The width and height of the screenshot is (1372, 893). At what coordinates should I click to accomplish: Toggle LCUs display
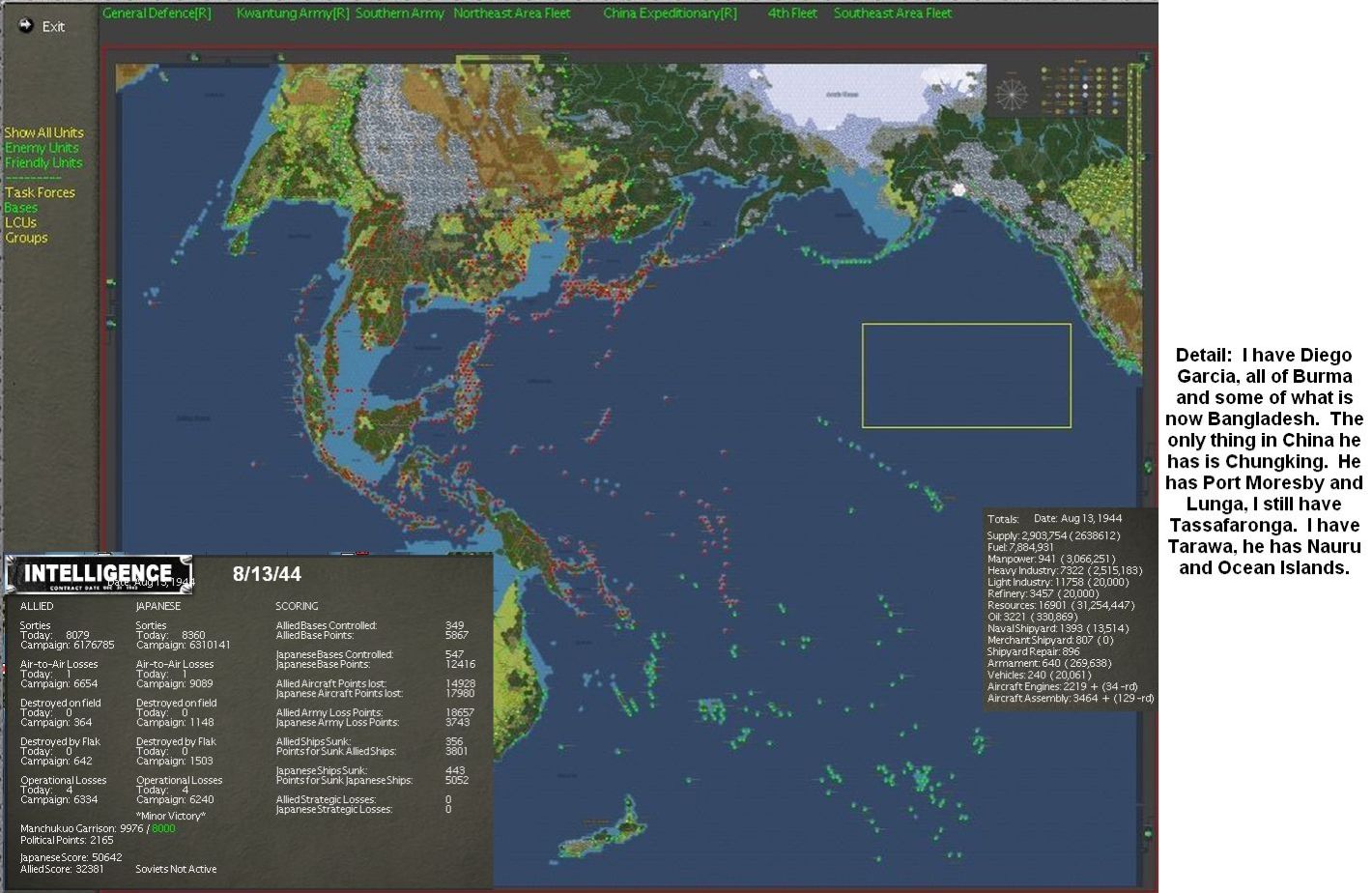point(20,222)
